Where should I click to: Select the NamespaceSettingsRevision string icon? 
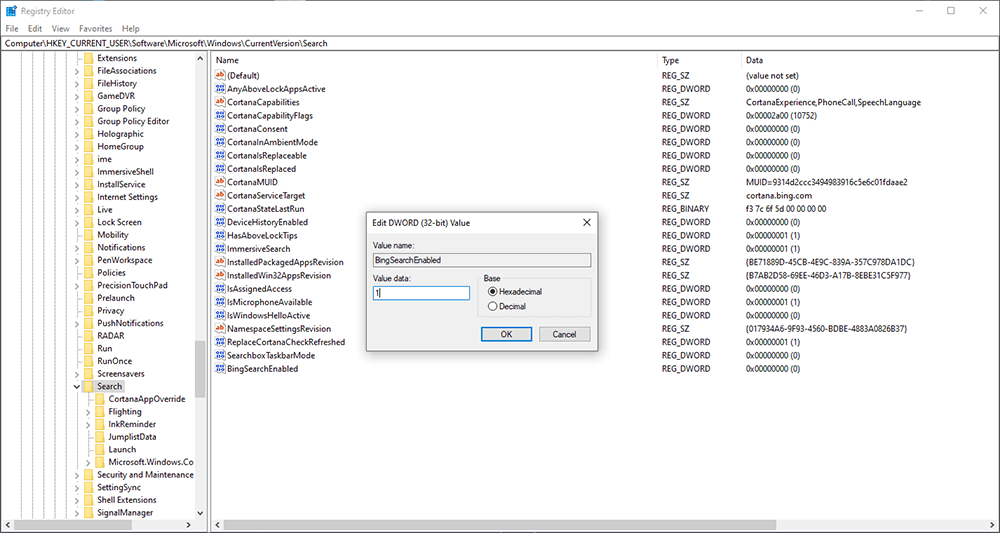[x=221, y=329]
